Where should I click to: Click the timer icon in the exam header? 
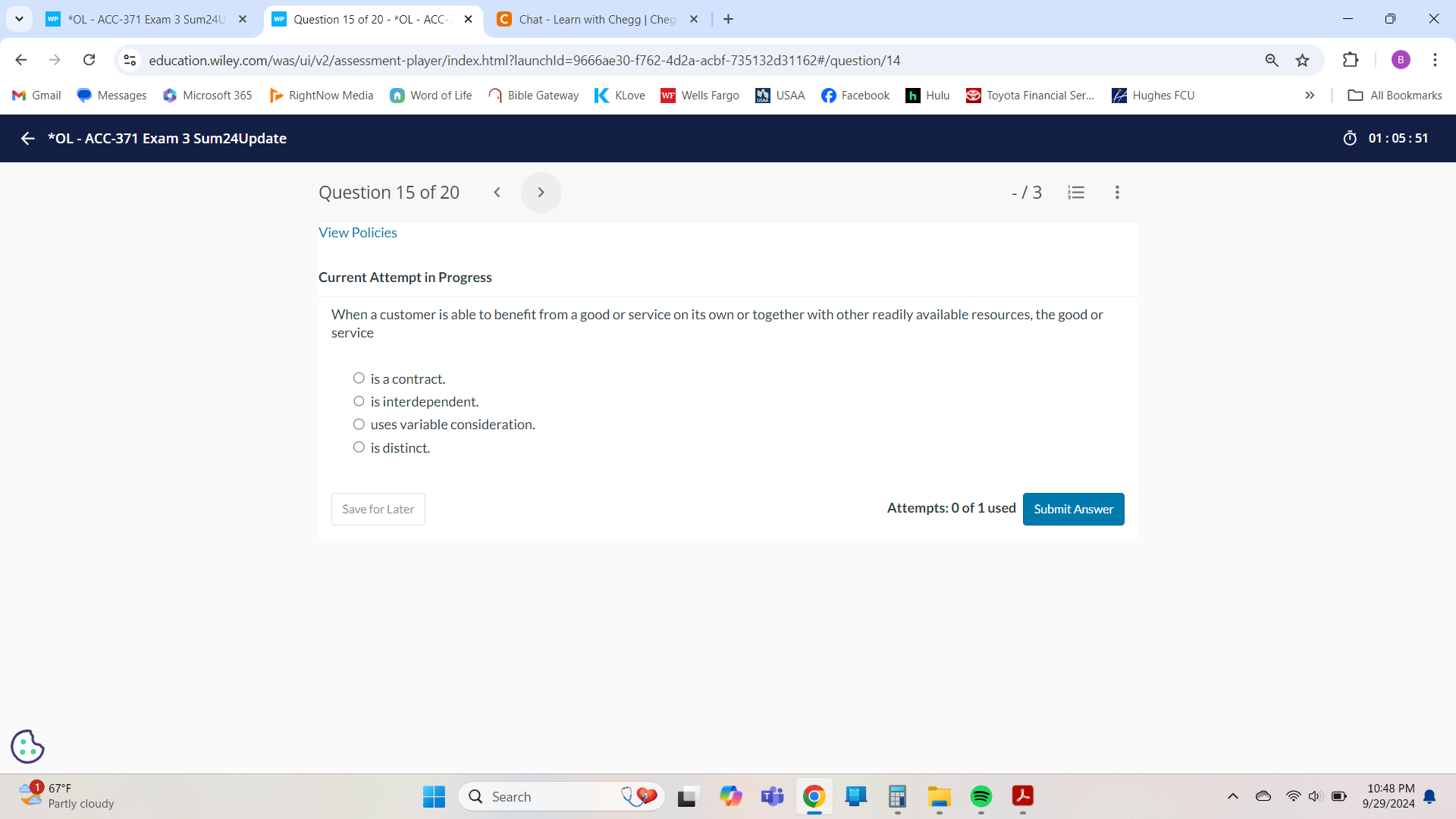[x=1351, y=138]
